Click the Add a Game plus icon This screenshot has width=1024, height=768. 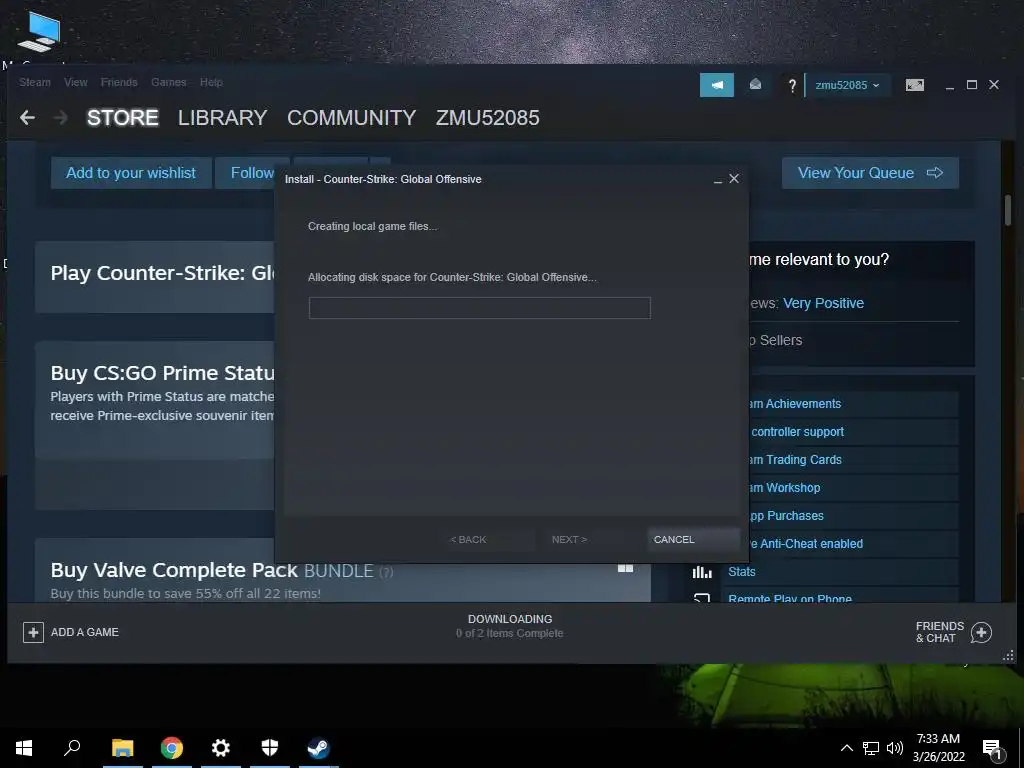tap(33, 632)
